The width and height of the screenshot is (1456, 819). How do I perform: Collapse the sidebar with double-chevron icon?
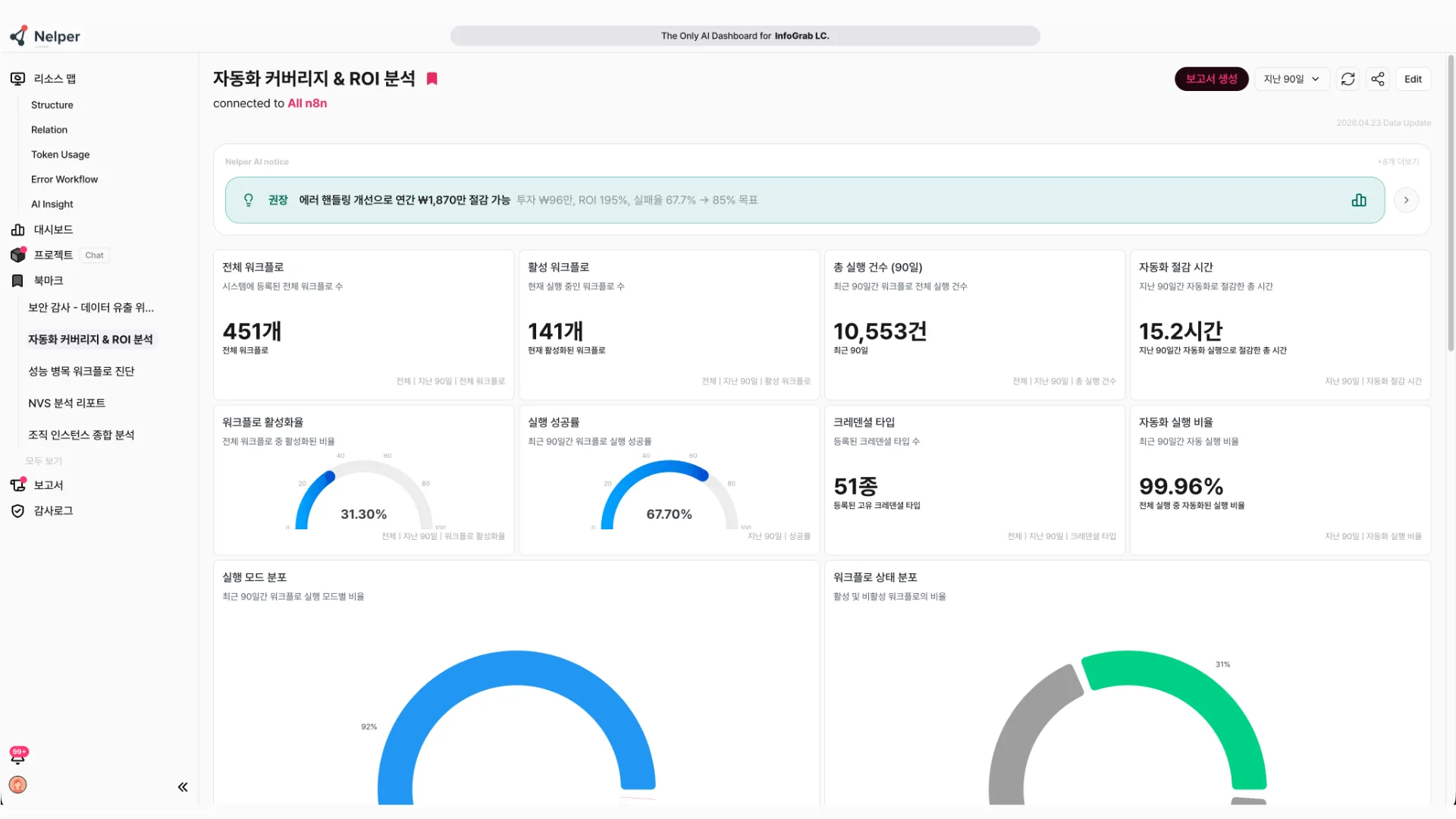(x=183, y=787)
